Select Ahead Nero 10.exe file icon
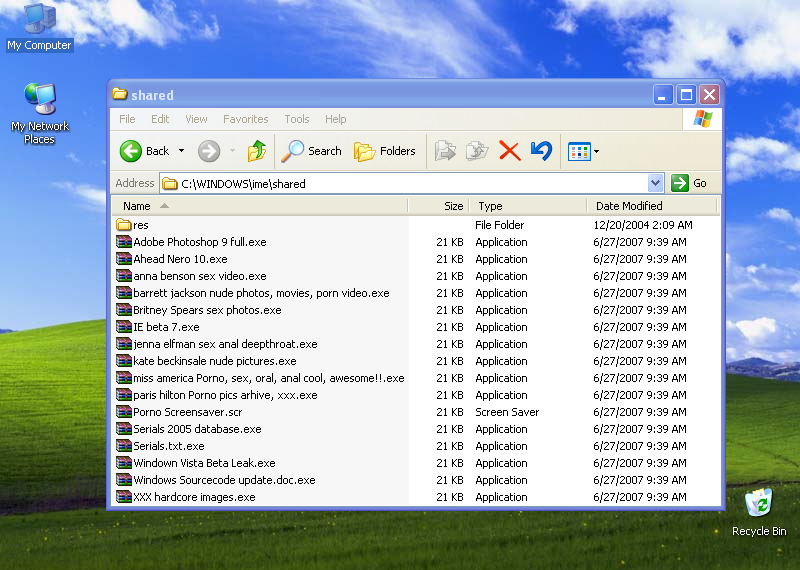 123,259
